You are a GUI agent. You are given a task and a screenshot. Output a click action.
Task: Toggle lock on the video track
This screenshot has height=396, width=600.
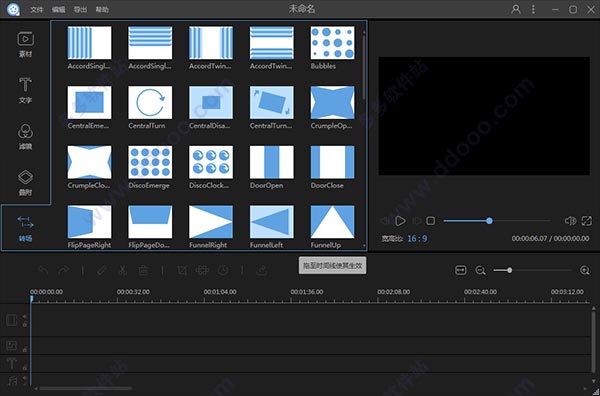point(25,324)
